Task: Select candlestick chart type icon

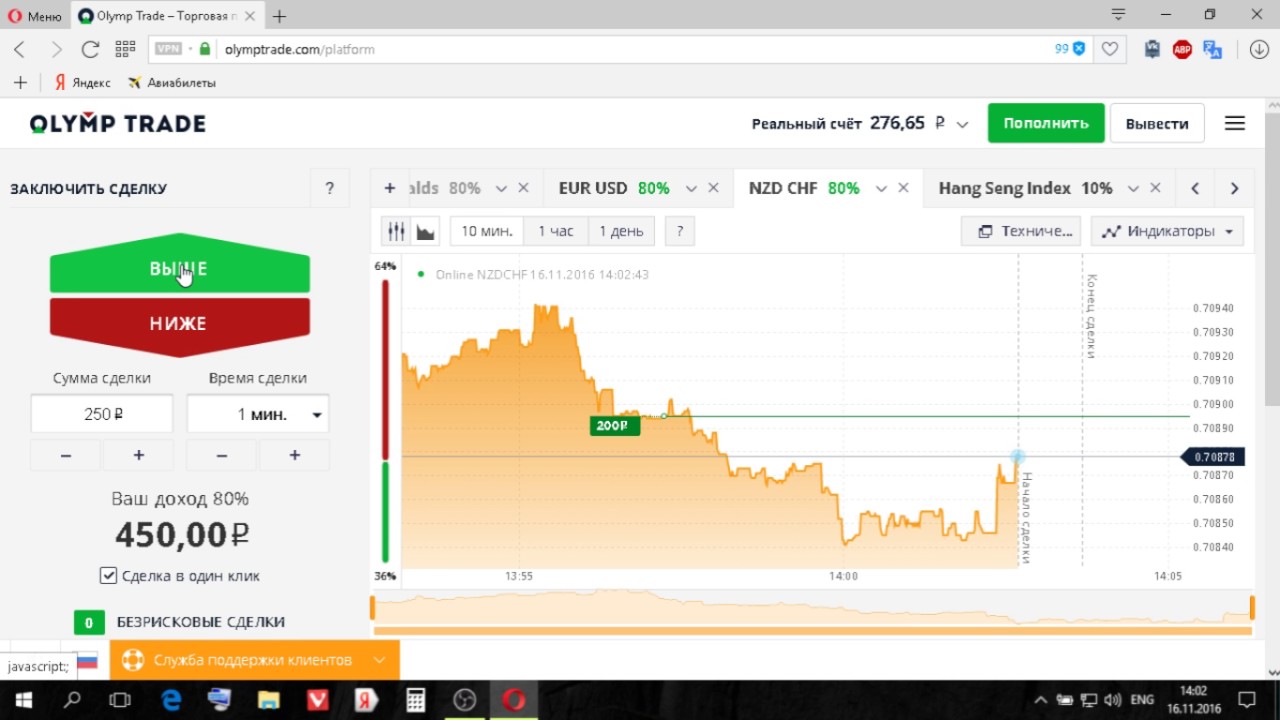Action: pyautogui.click(x=396, y=231)
